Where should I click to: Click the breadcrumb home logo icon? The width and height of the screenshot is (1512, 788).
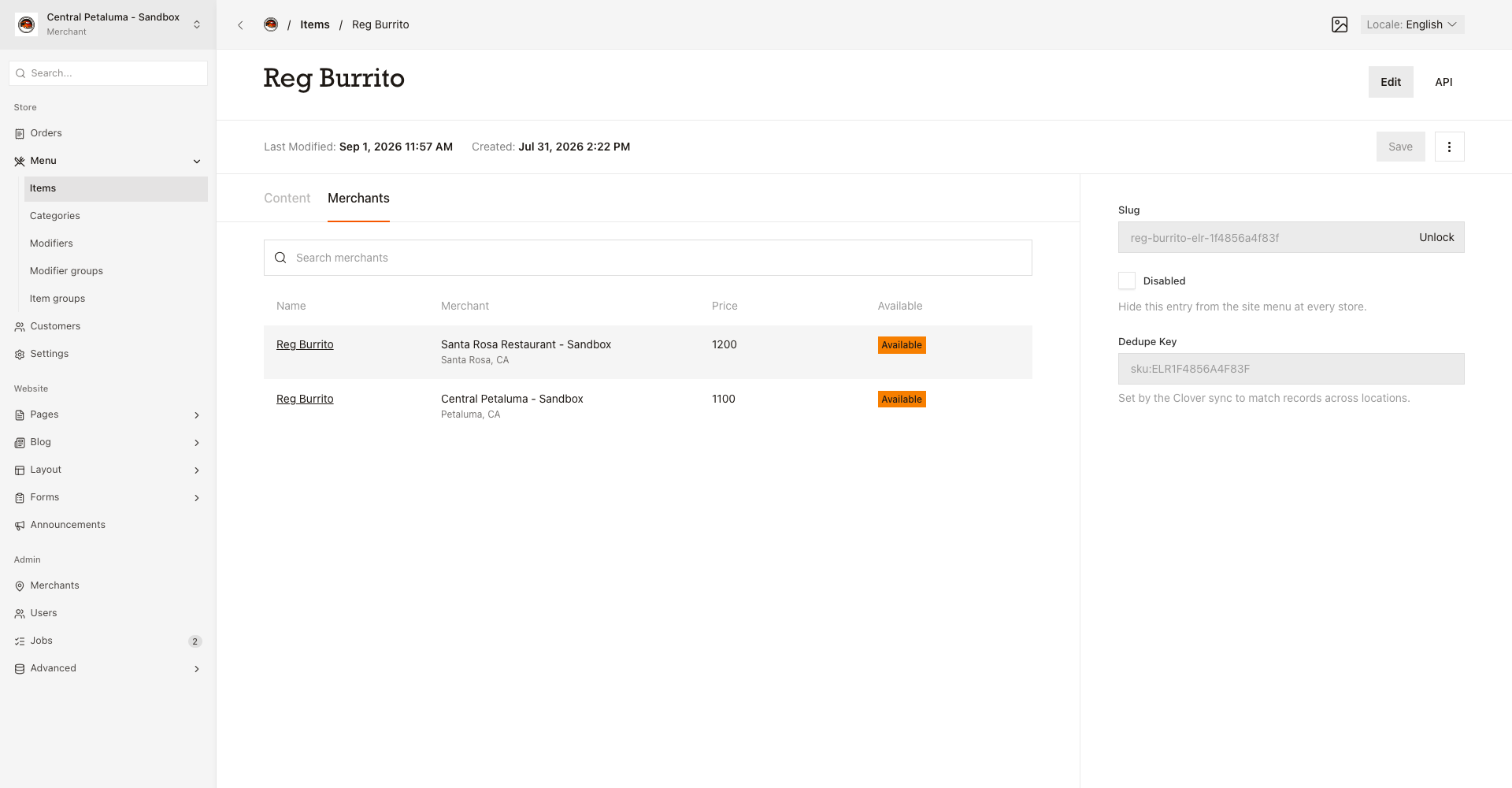pos(271,24)
